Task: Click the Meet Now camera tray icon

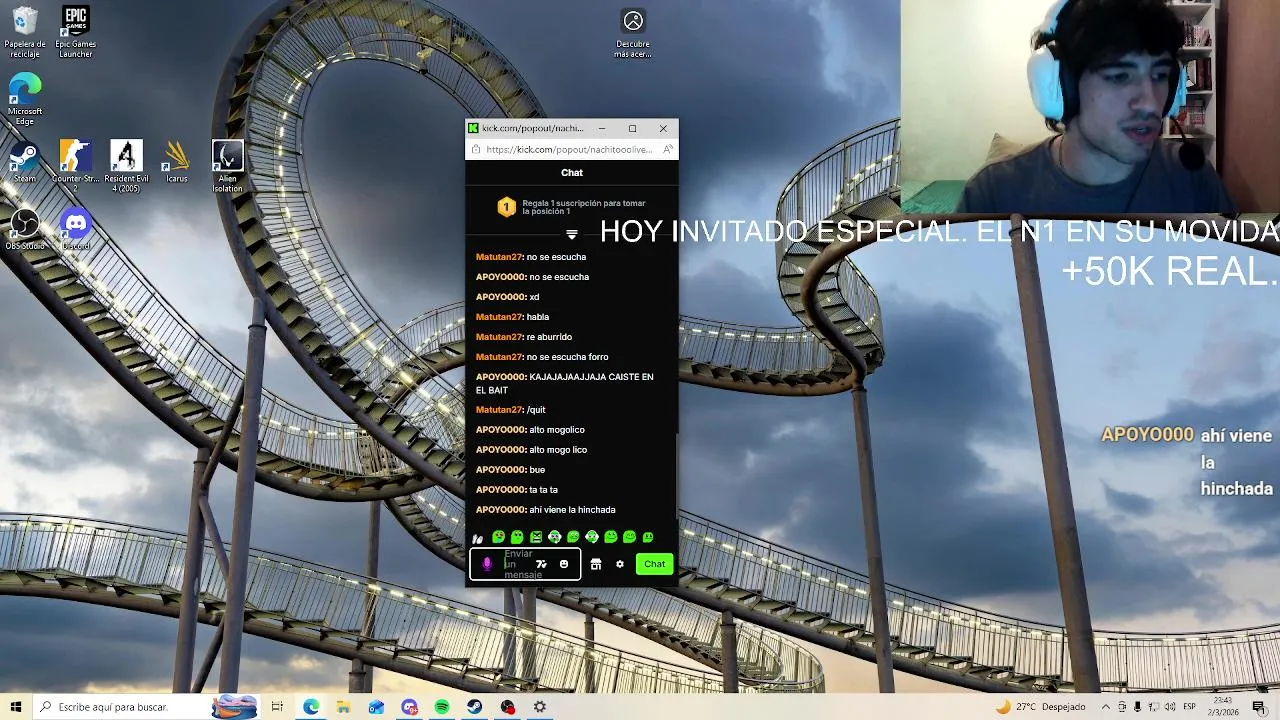Action: (x=1122, y=707)
